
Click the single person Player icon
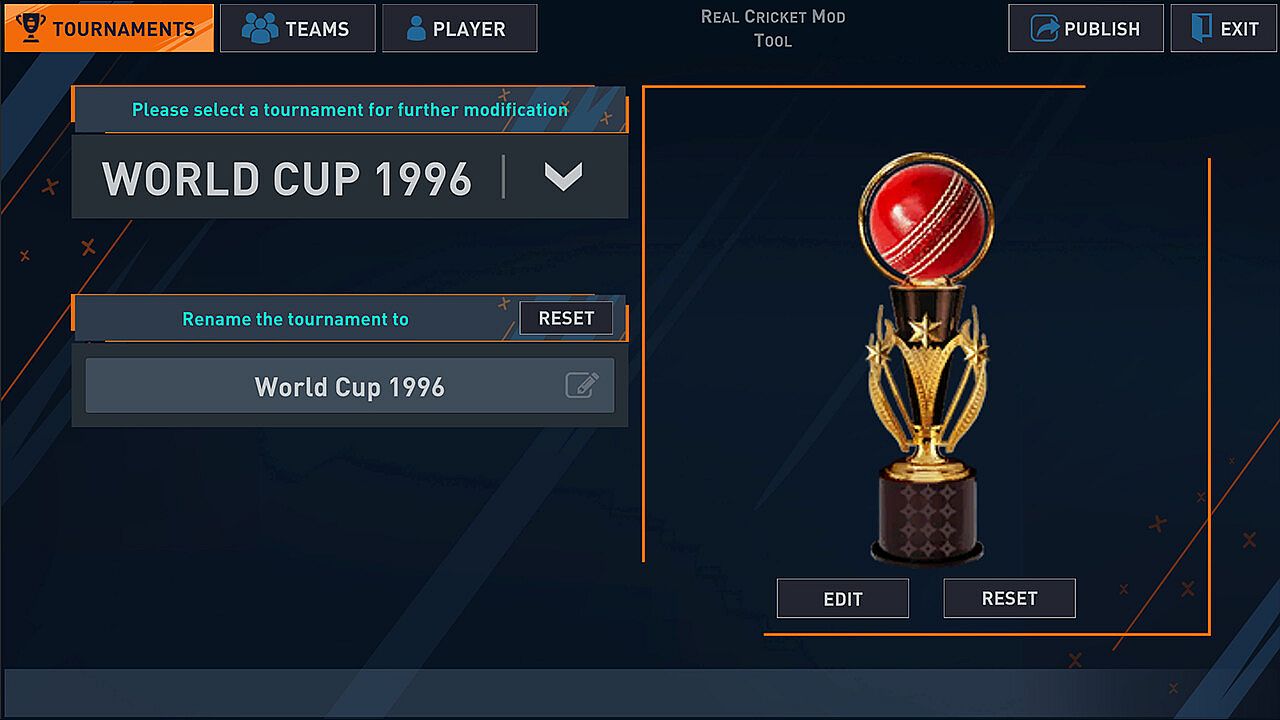click(x=416, y=28)
